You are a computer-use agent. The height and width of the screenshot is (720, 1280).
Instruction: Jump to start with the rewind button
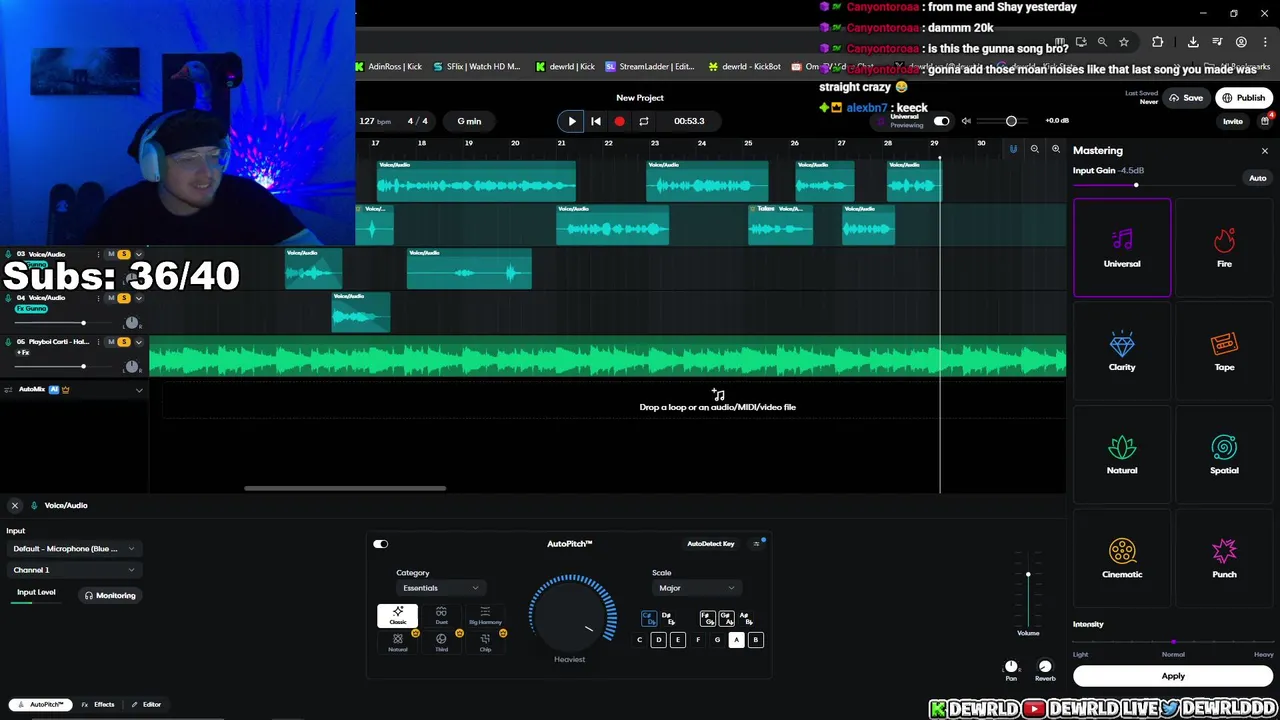(x=596, y=121)
